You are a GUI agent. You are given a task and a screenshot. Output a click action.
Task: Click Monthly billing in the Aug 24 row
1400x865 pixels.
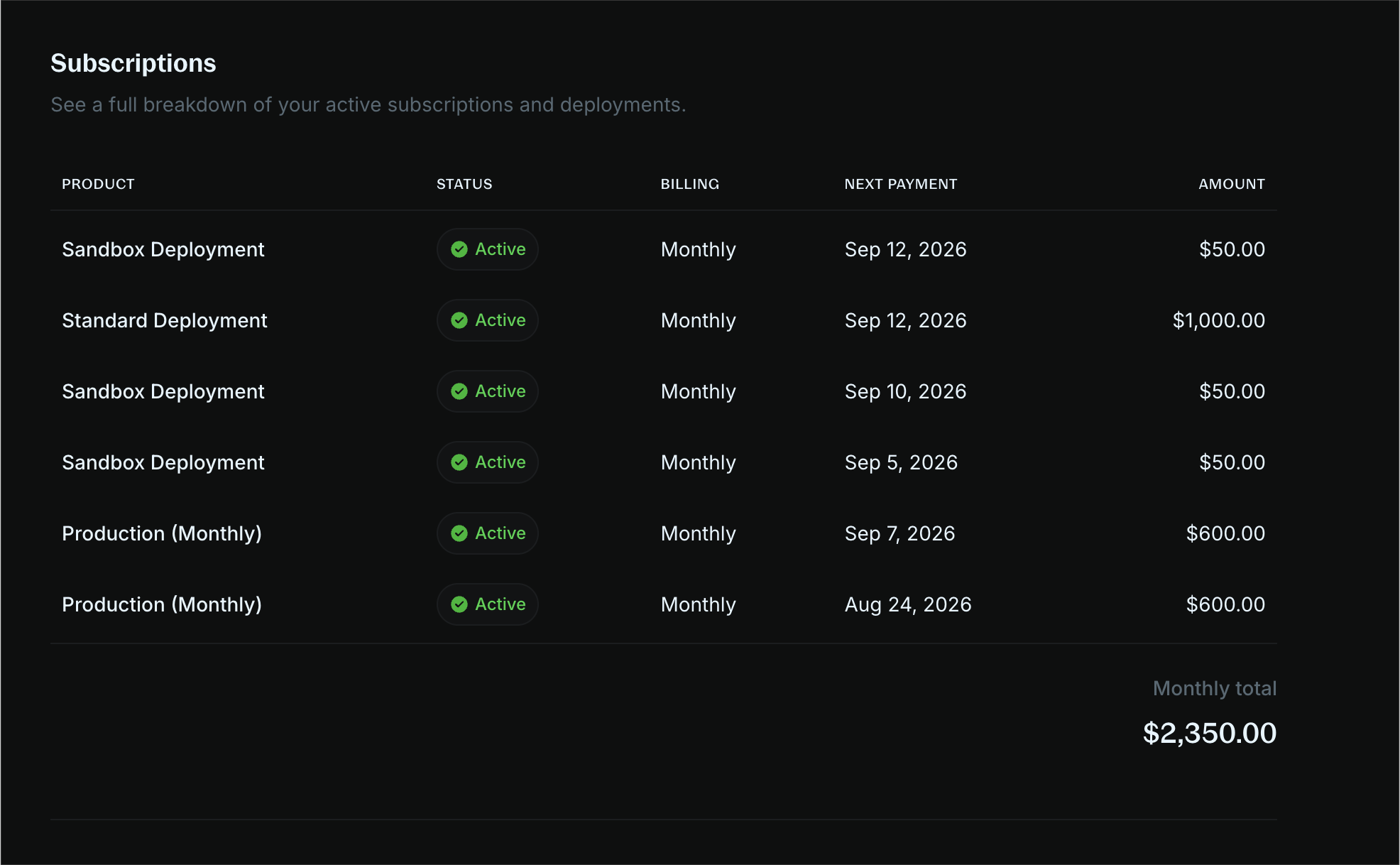tap(699, 604)
